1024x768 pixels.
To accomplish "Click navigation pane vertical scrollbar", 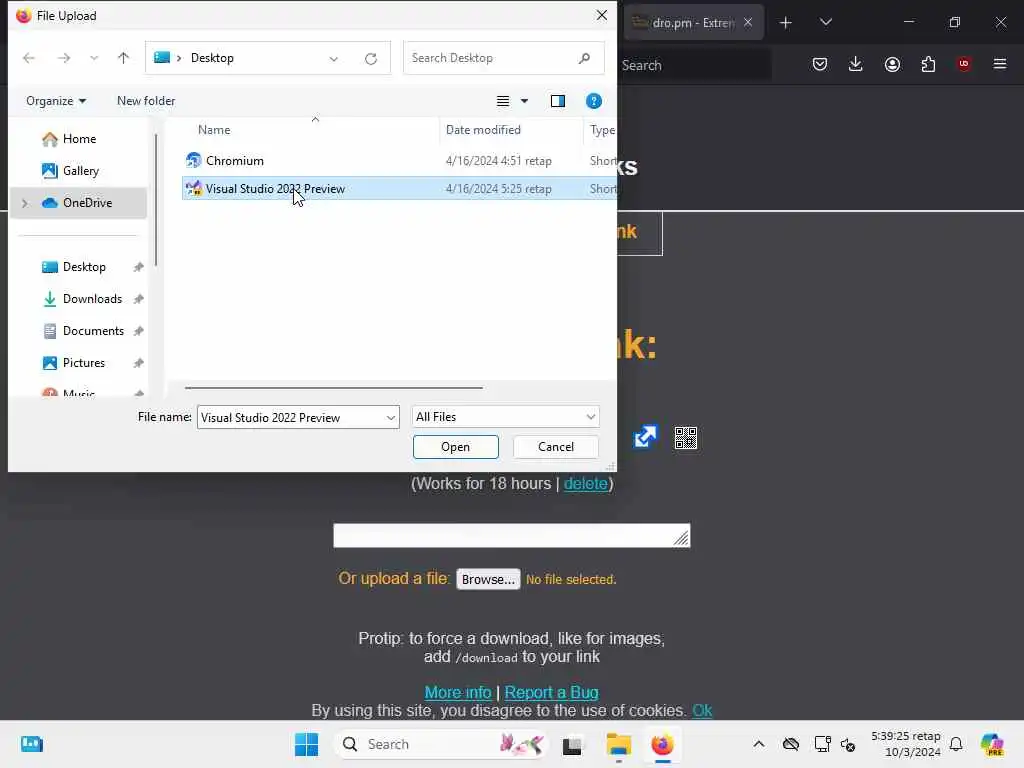I will click(x=156, y=200).
